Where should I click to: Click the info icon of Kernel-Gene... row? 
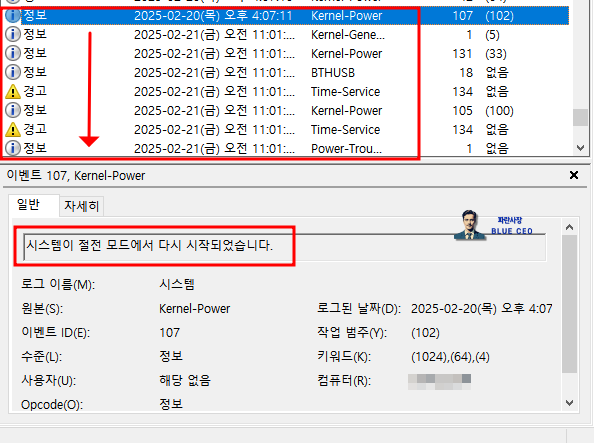[13, 34]
